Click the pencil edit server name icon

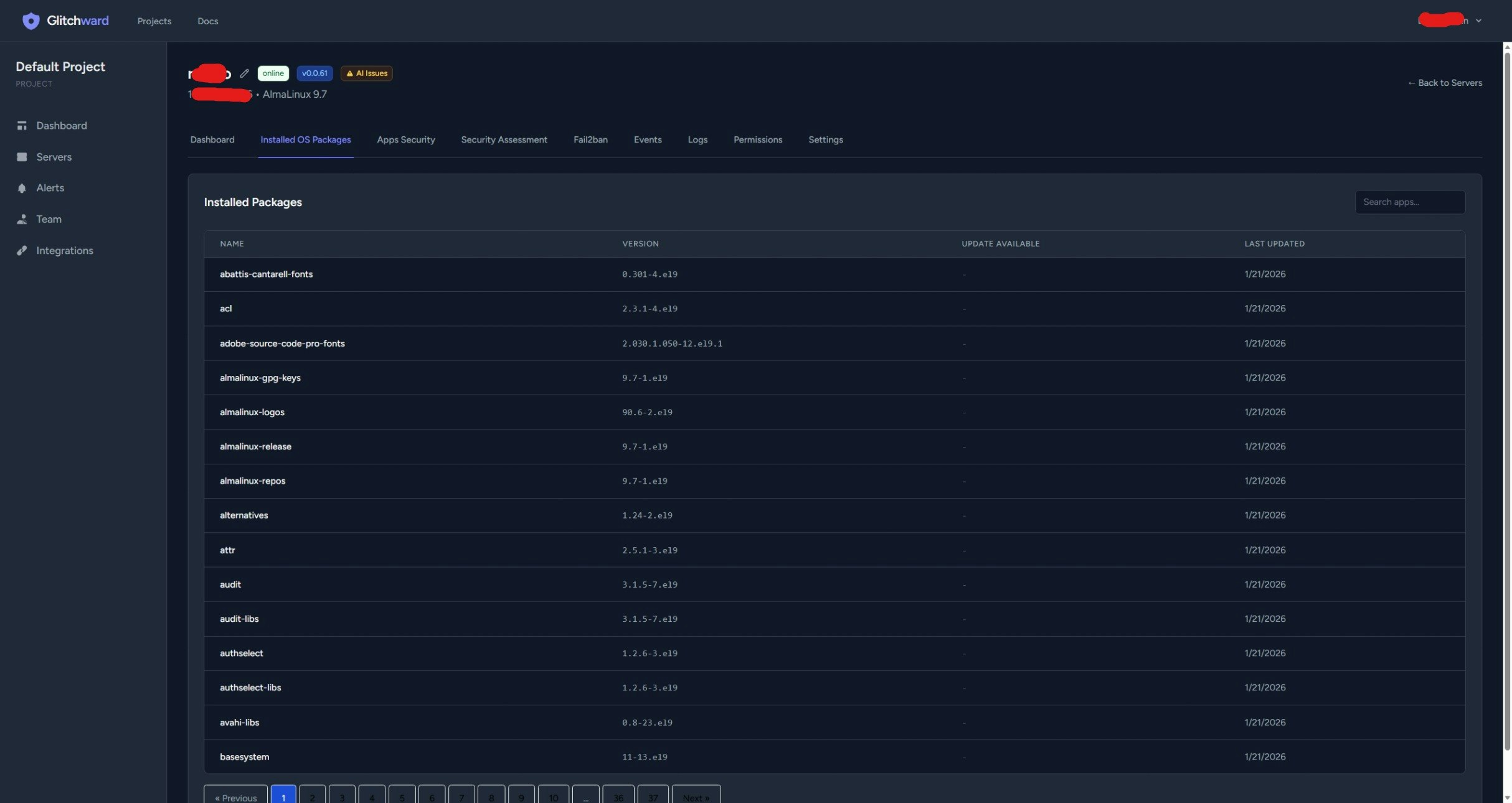(x=244, y=73)
